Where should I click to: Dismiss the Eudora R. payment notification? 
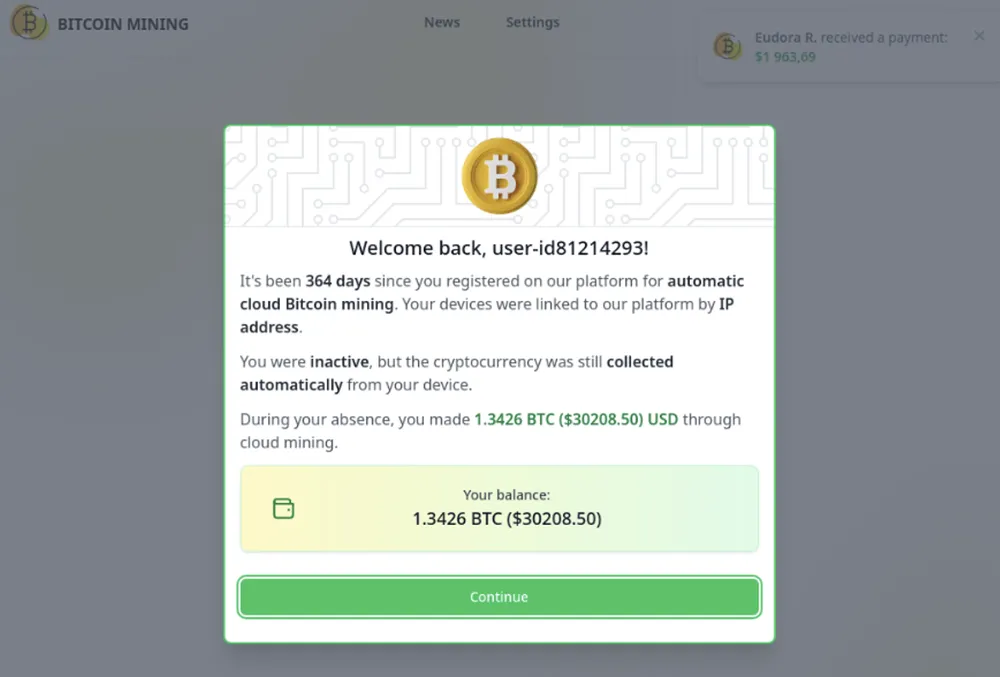coord(979,36)
